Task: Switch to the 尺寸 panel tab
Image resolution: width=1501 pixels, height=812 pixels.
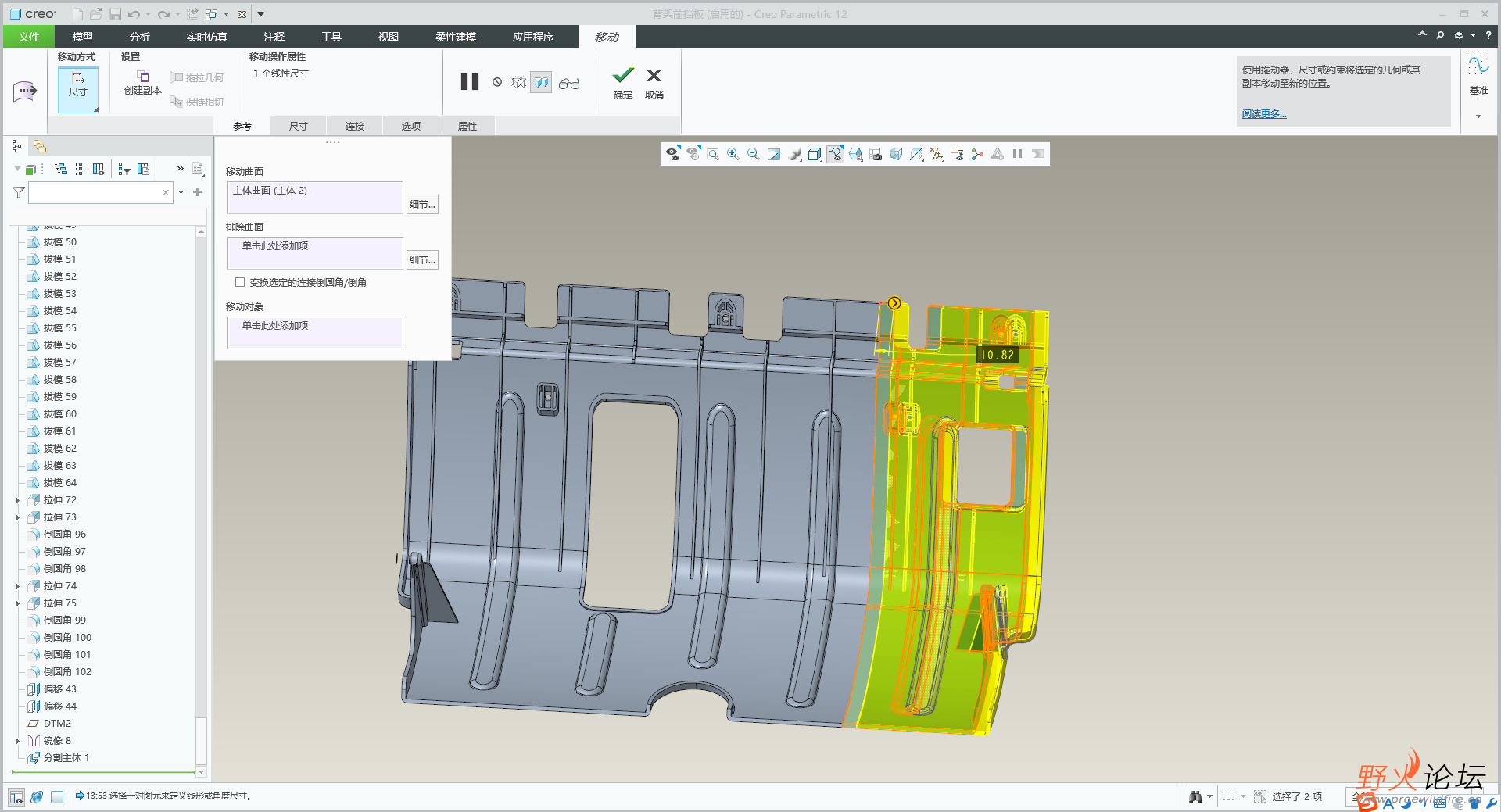Action: pos(298,126)
